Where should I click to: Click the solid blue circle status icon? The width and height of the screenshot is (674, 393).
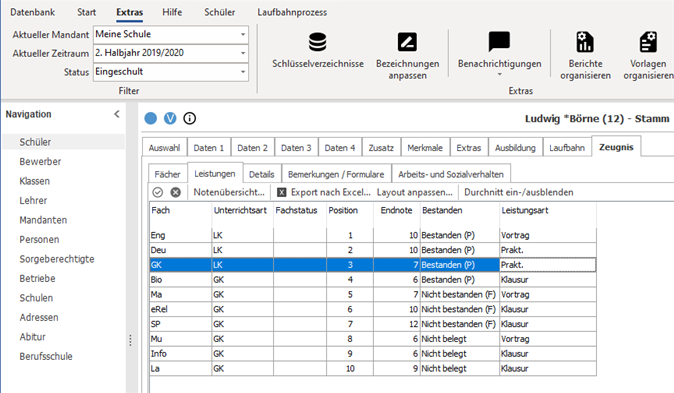point(150,118)
